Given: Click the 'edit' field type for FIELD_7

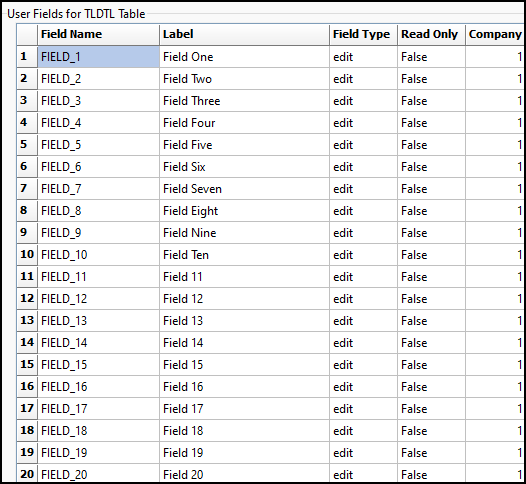Looking at the screenshot, I should point(364,189).
